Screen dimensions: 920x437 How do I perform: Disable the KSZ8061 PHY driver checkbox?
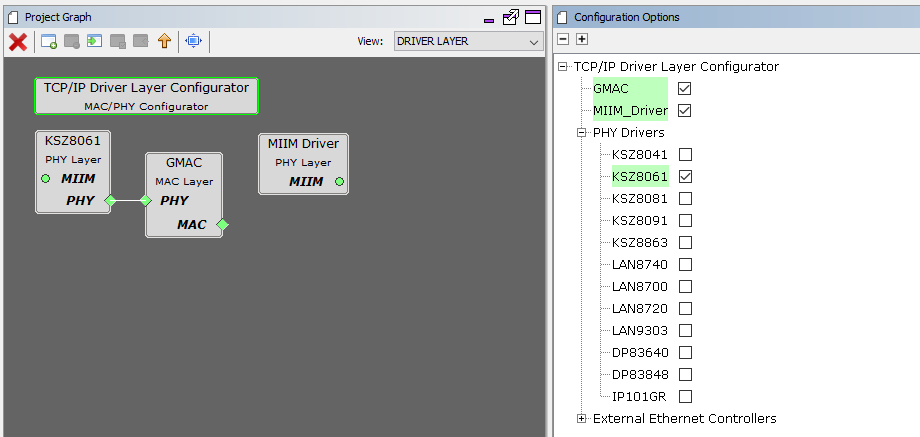(x=685, y=176)
